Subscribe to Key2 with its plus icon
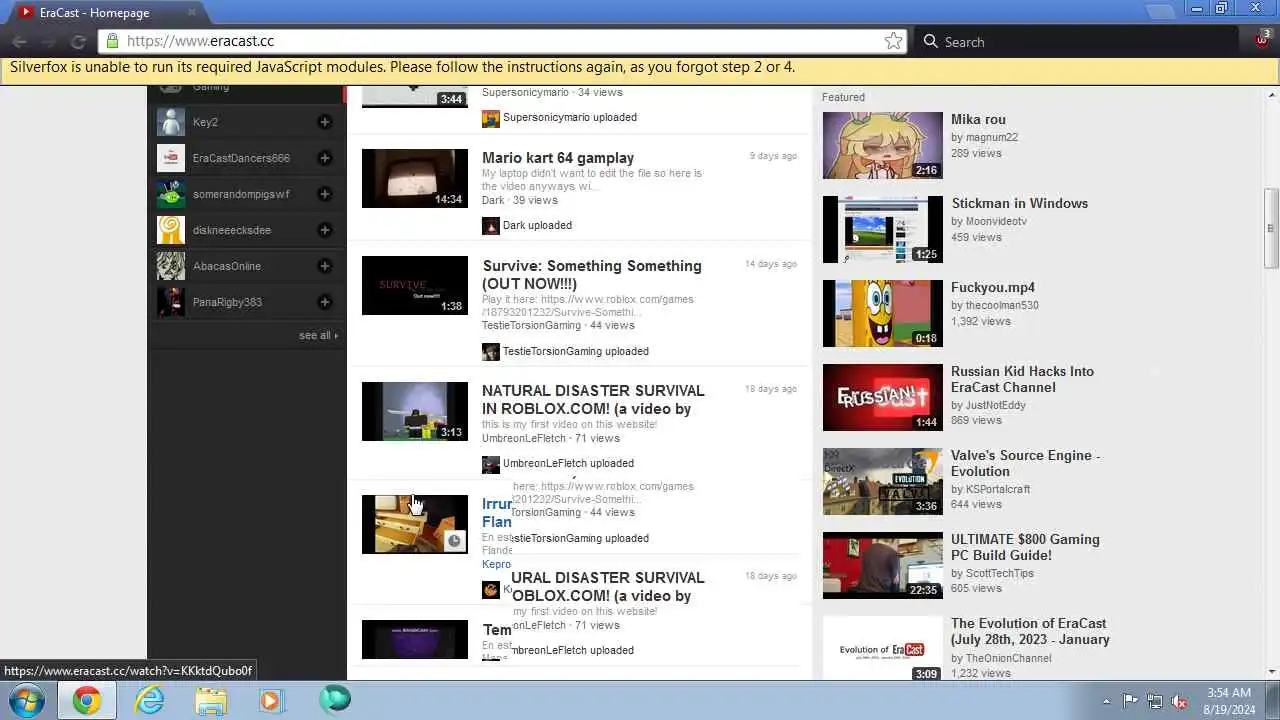 (x=324, y=122)
